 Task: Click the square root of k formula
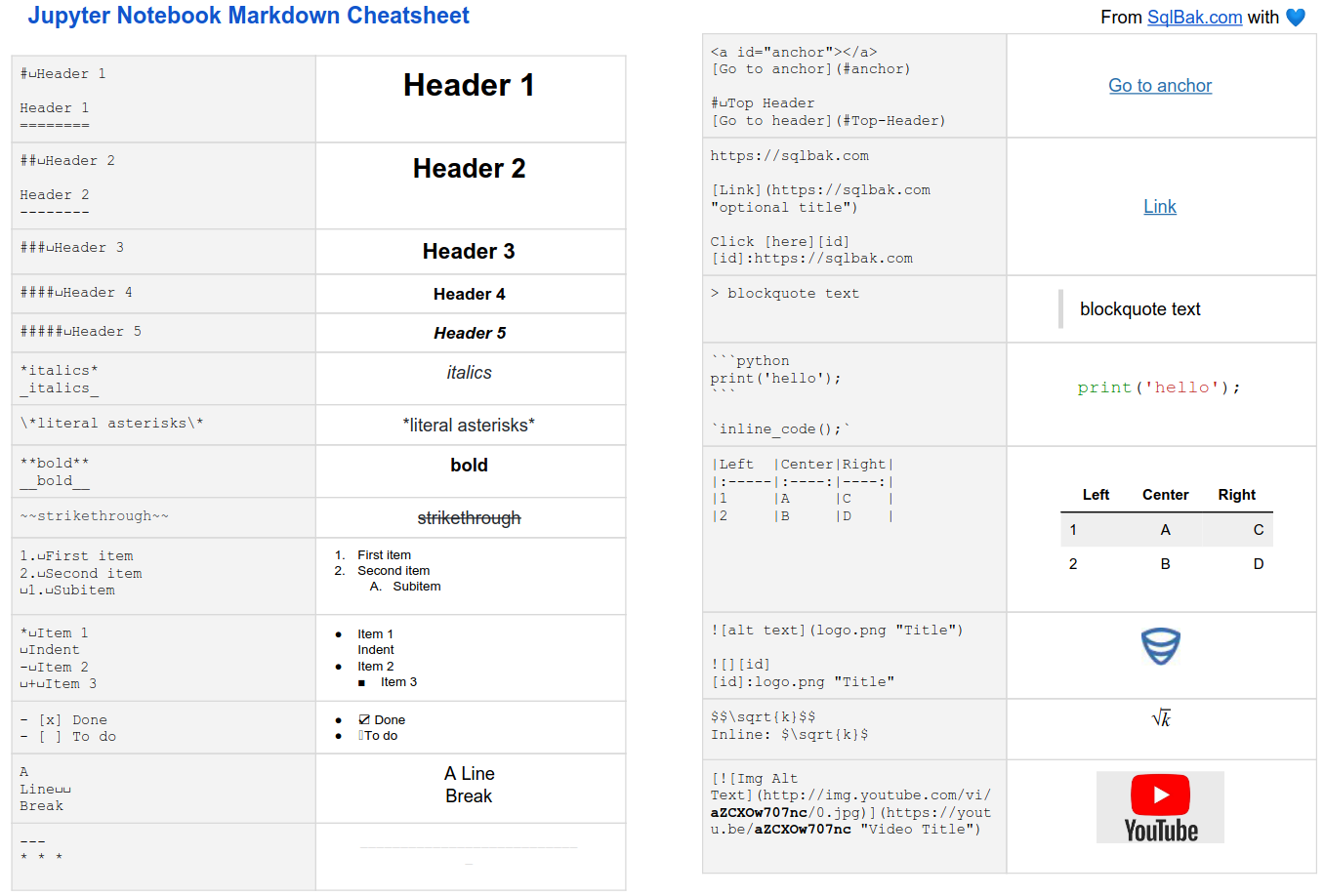click(x=1161, y=719)
